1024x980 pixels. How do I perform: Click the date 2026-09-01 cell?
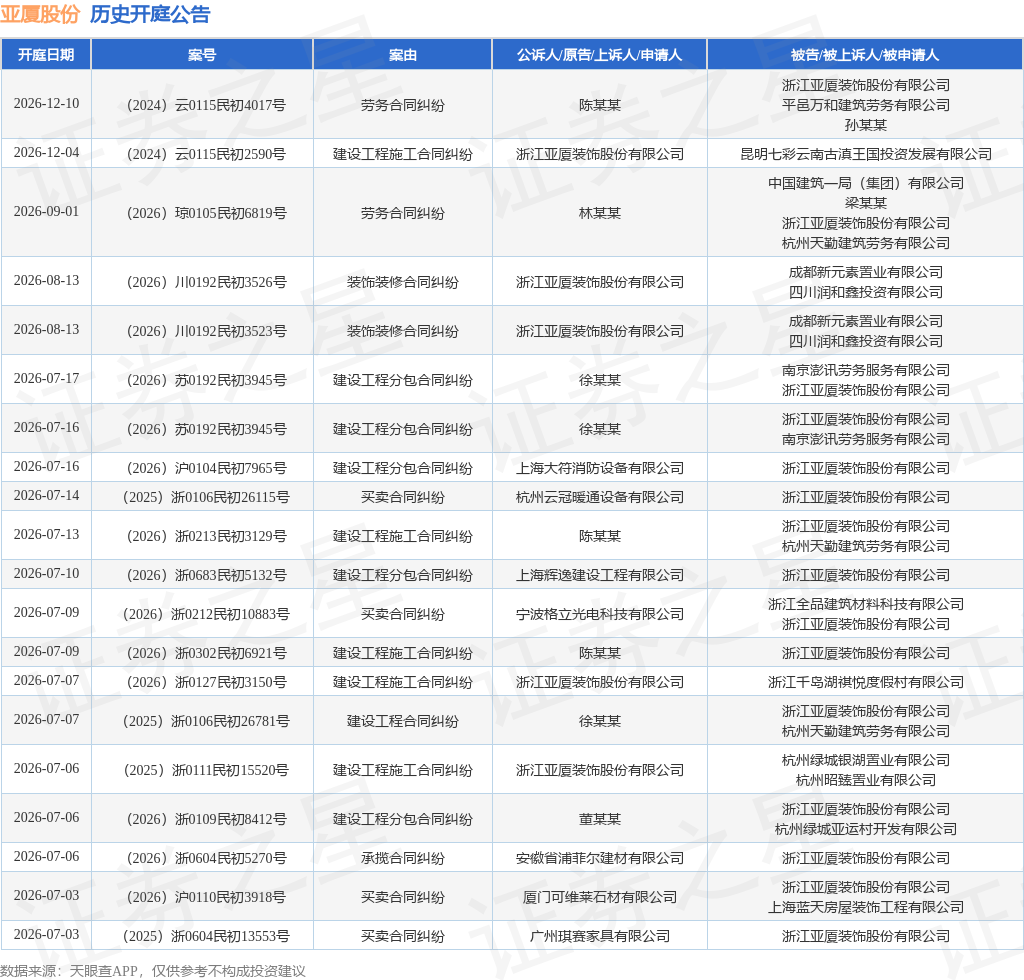46,212
